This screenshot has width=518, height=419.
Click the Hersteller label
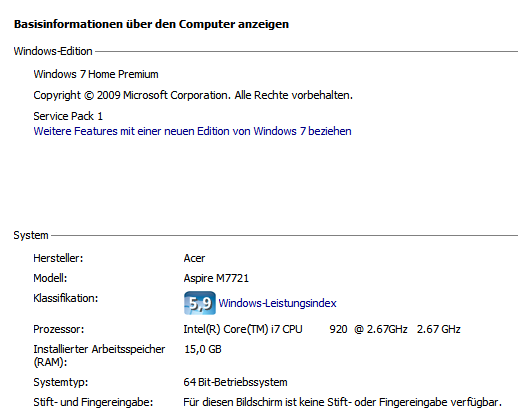coord(58,258)
